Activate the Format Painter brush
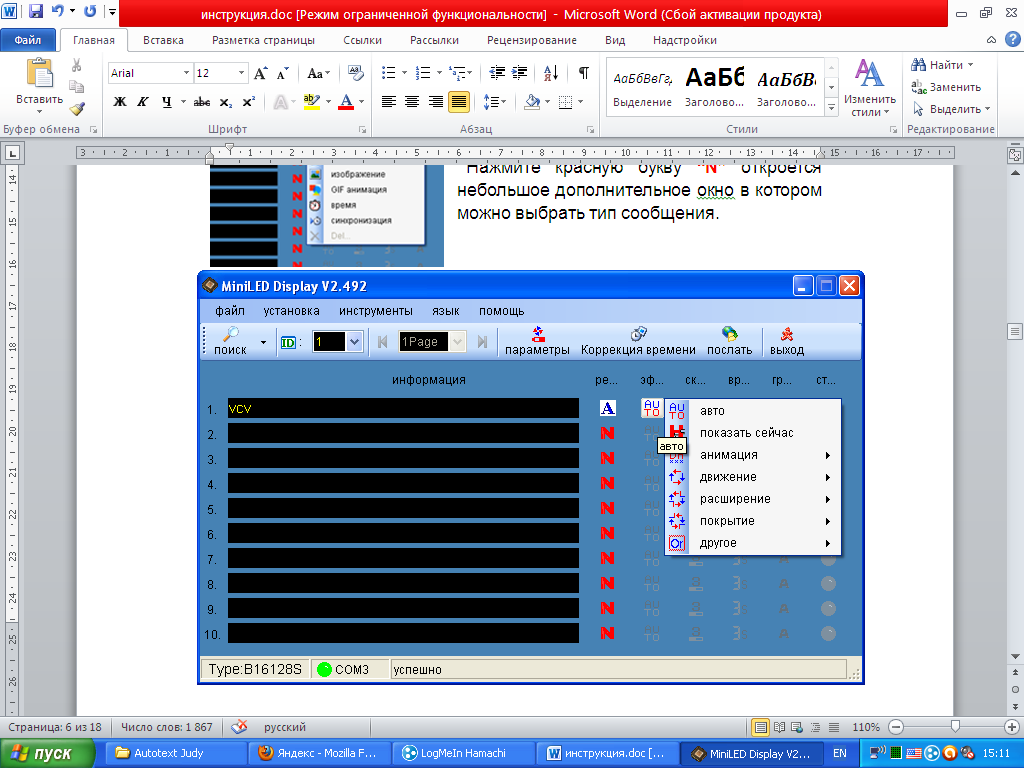 point(76,108)
